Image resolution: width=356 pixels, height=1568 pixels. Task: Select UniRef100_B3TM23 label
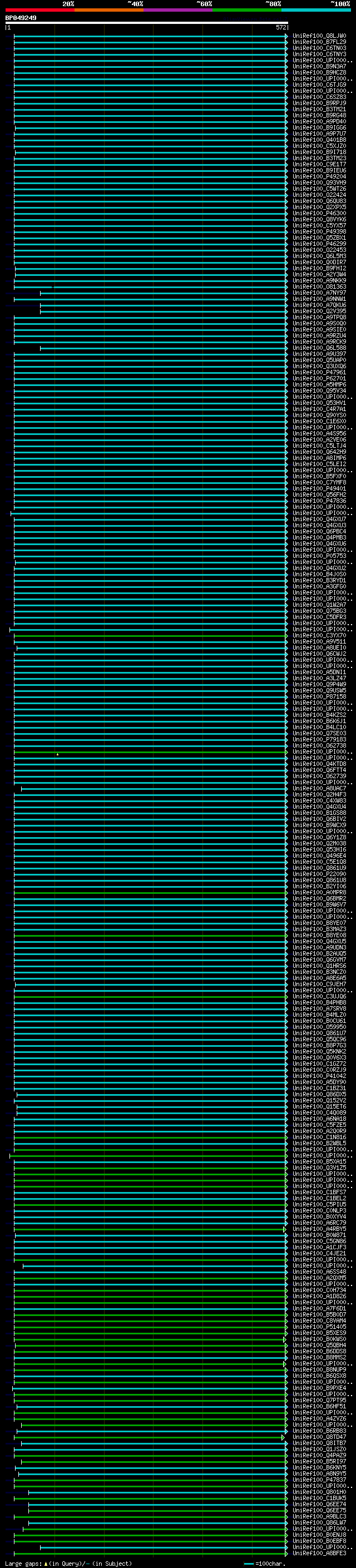[319, 159]
